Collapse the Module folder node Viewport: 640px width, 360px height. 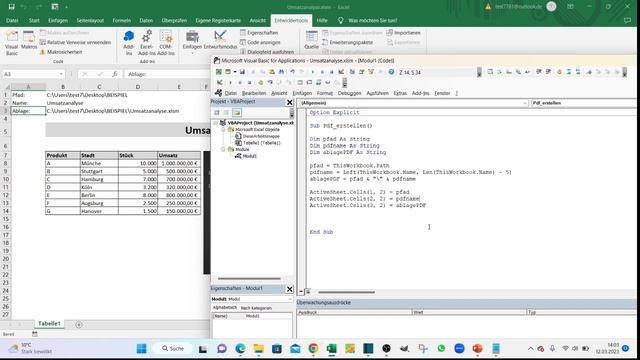pyautogui.click(x=223, y=149)
